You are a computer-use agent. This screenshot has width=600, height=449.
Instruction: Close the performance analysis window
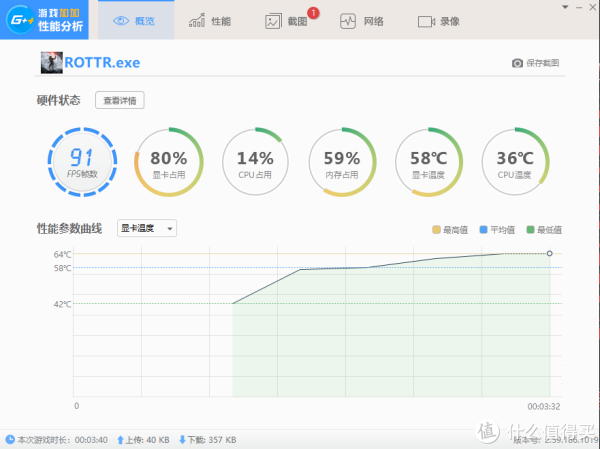[593, 7]
